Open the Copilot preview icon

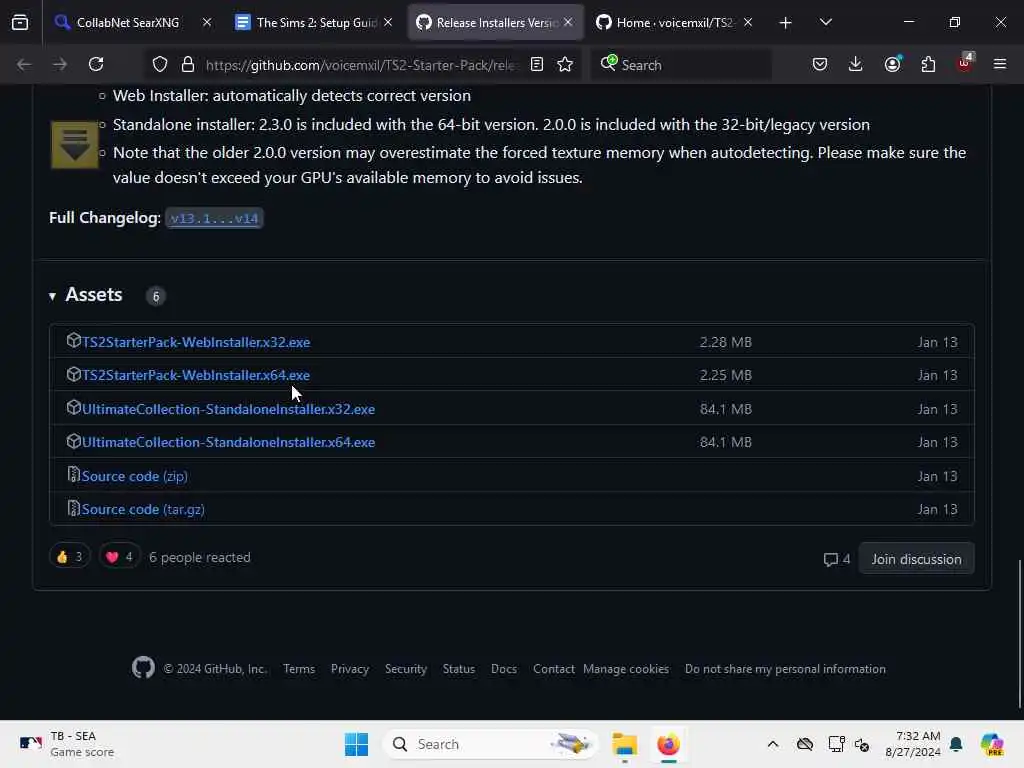pyautogui.click(x=992, y=744)
